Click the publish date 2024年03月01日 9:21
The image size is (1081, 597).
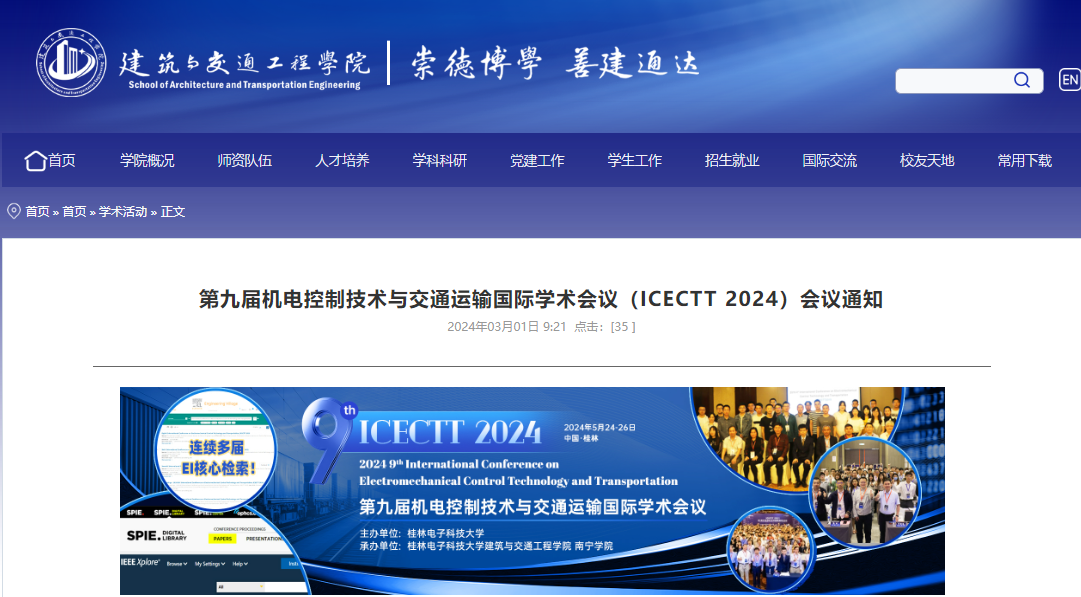click(507, 327)
